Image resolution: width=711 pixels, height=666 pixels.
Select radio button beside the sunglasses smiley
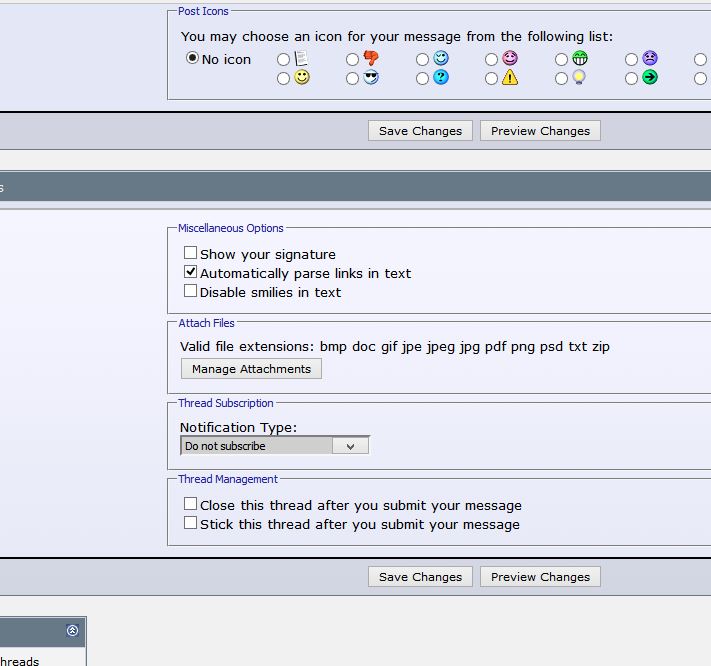pyautogui.click(x=352, y=79)
